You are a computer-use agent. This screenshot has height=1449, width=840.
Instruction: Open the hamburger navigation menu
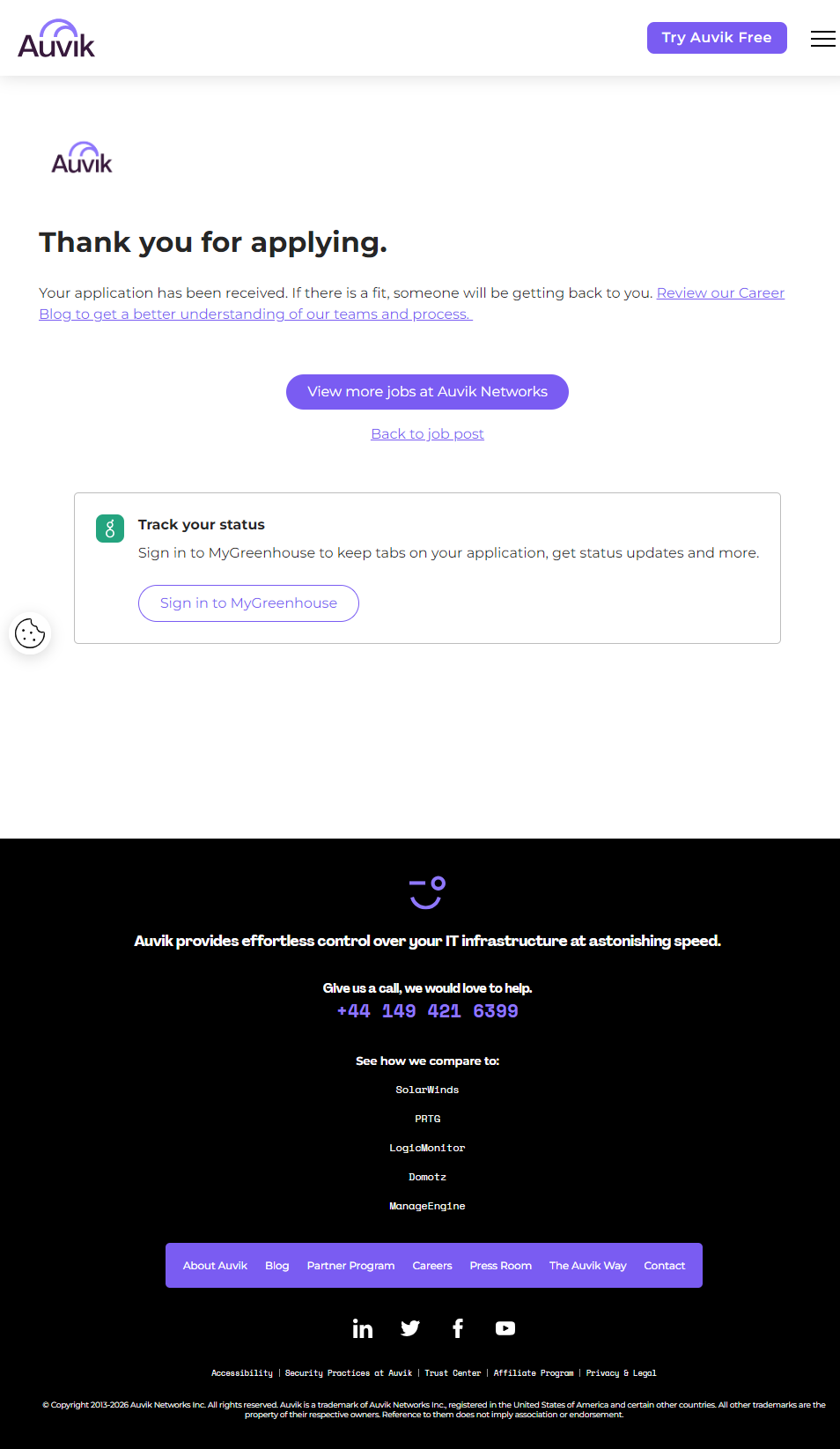822,39
